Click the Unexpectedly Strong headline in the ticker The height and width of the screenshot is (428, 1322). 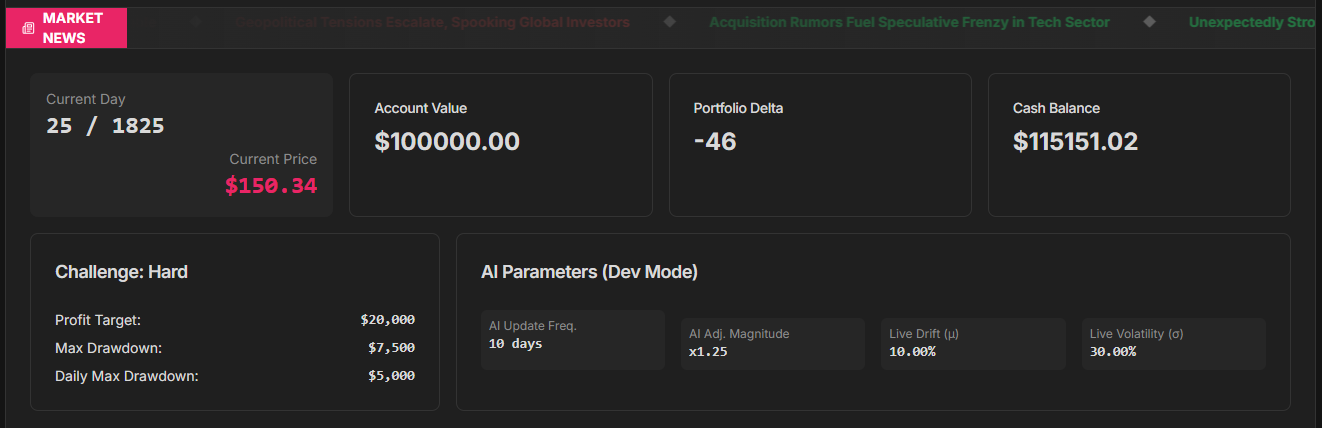click(x=1250, y=22)
